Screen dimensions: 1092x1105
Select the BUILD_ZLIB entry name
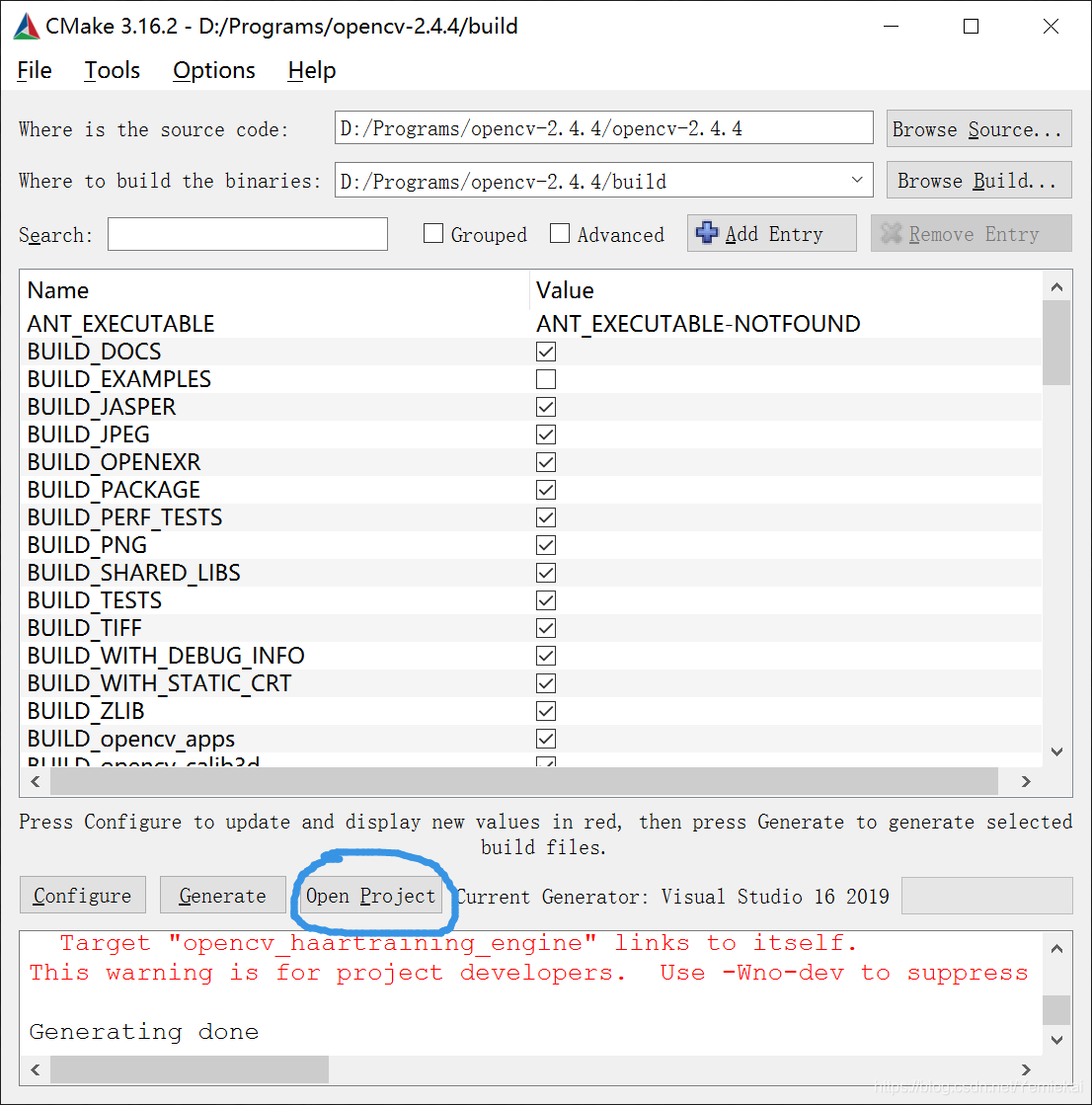pos(86,711)
